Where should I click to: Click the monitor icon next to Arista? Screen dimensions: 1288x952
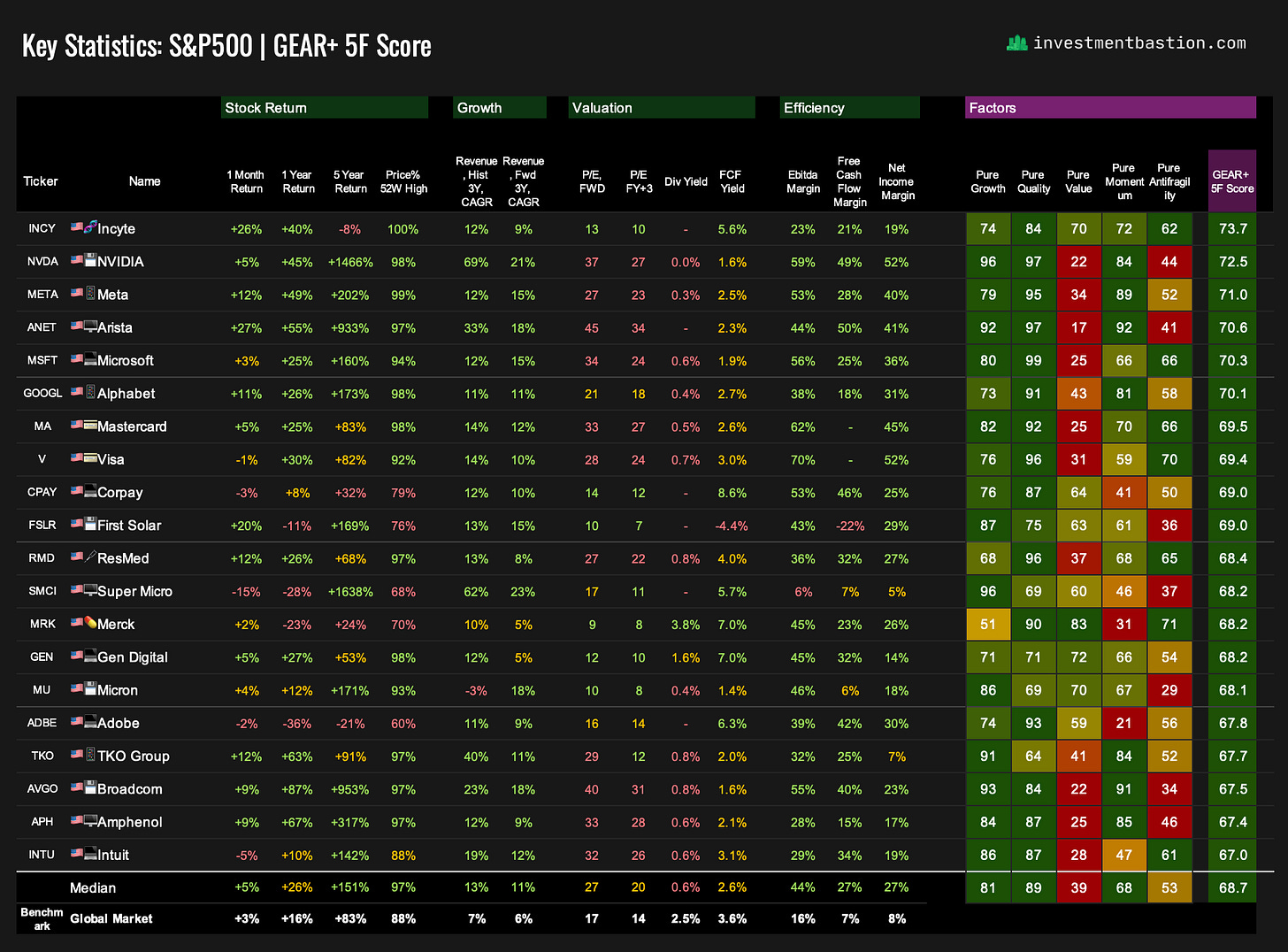coord(90,326)
